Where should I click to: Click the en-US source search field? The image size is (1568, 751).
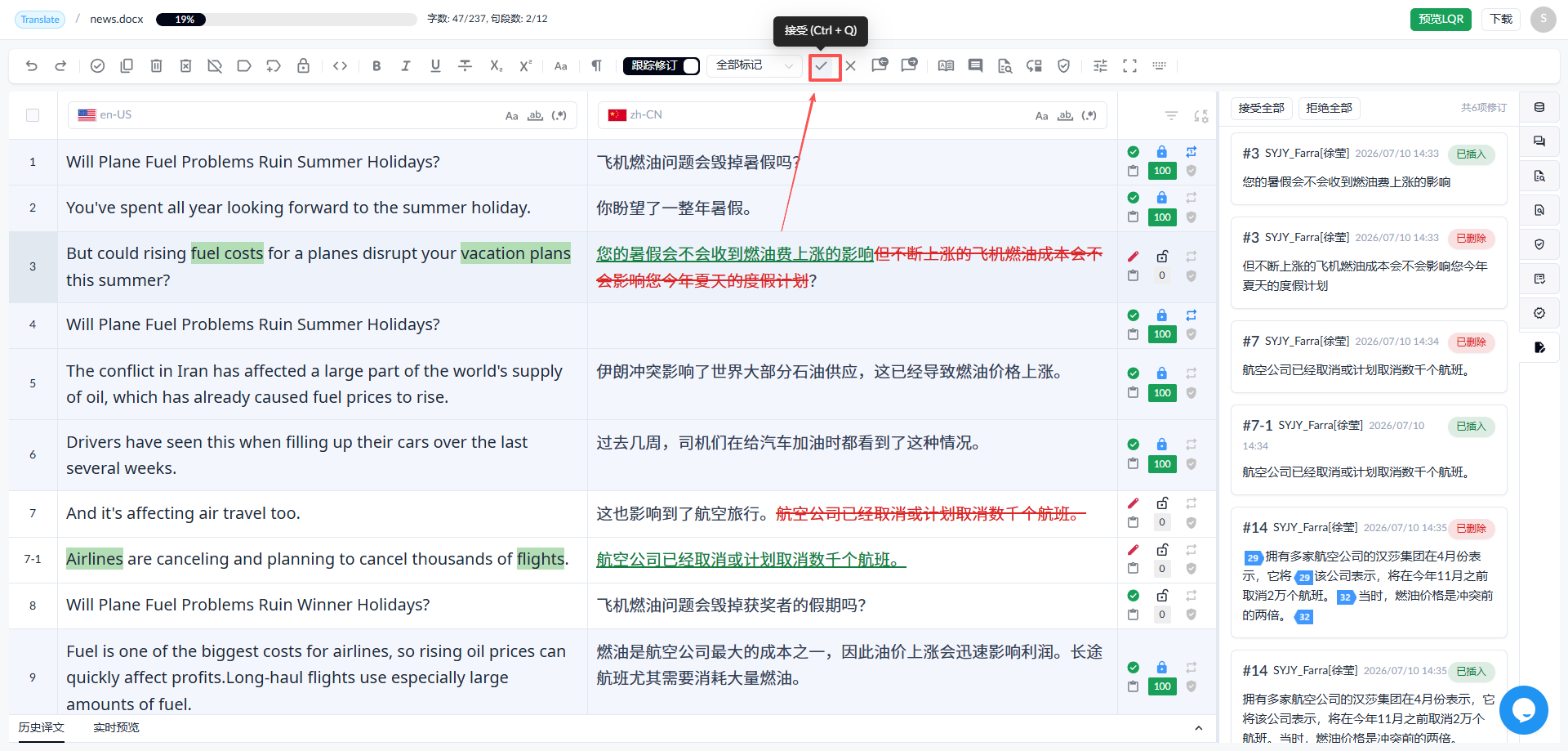(x=323, y=115)
